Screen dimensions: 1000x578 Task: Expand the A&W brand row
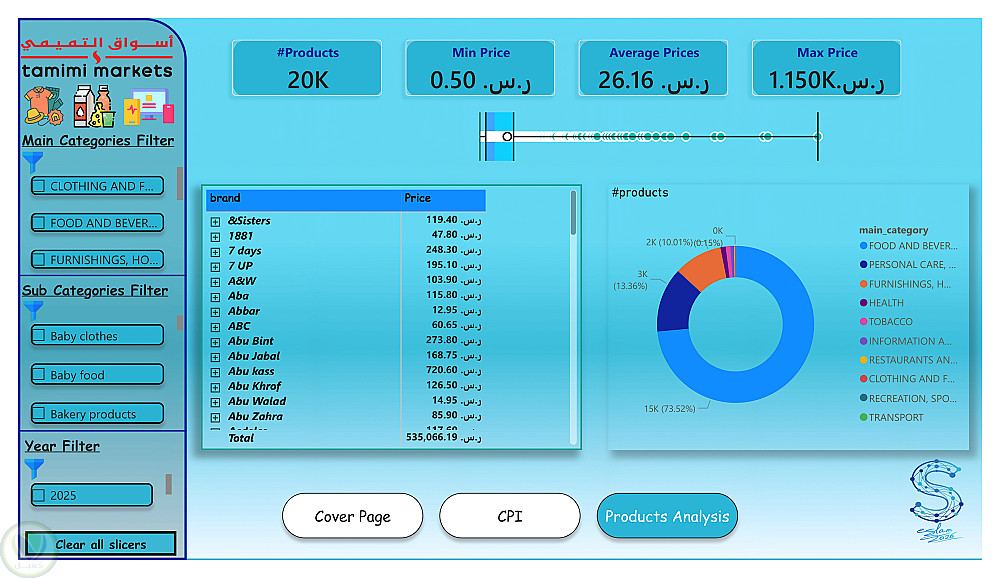tap(216, 281)
